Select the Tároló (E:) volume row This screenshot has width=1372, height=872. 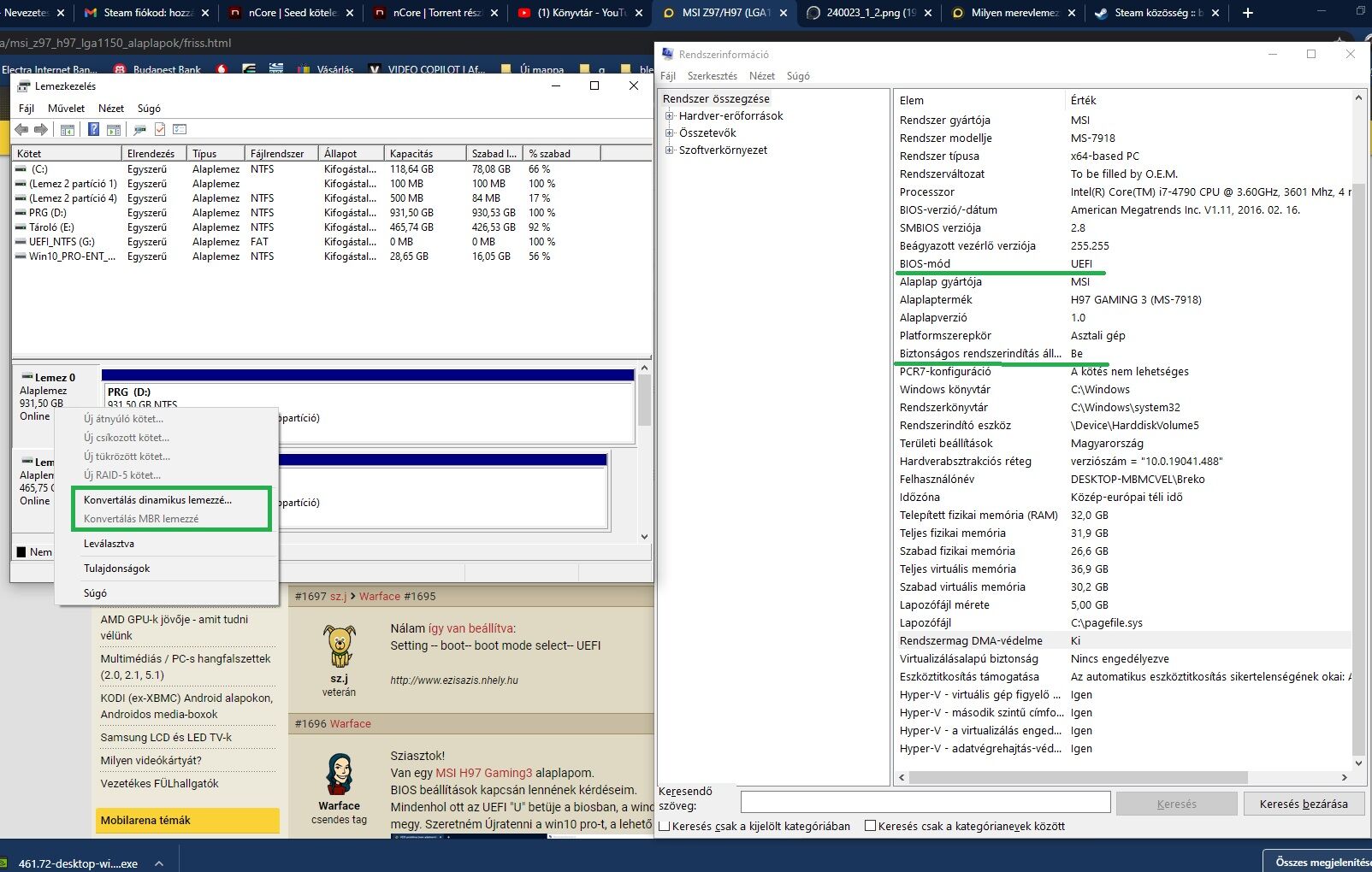333,227
